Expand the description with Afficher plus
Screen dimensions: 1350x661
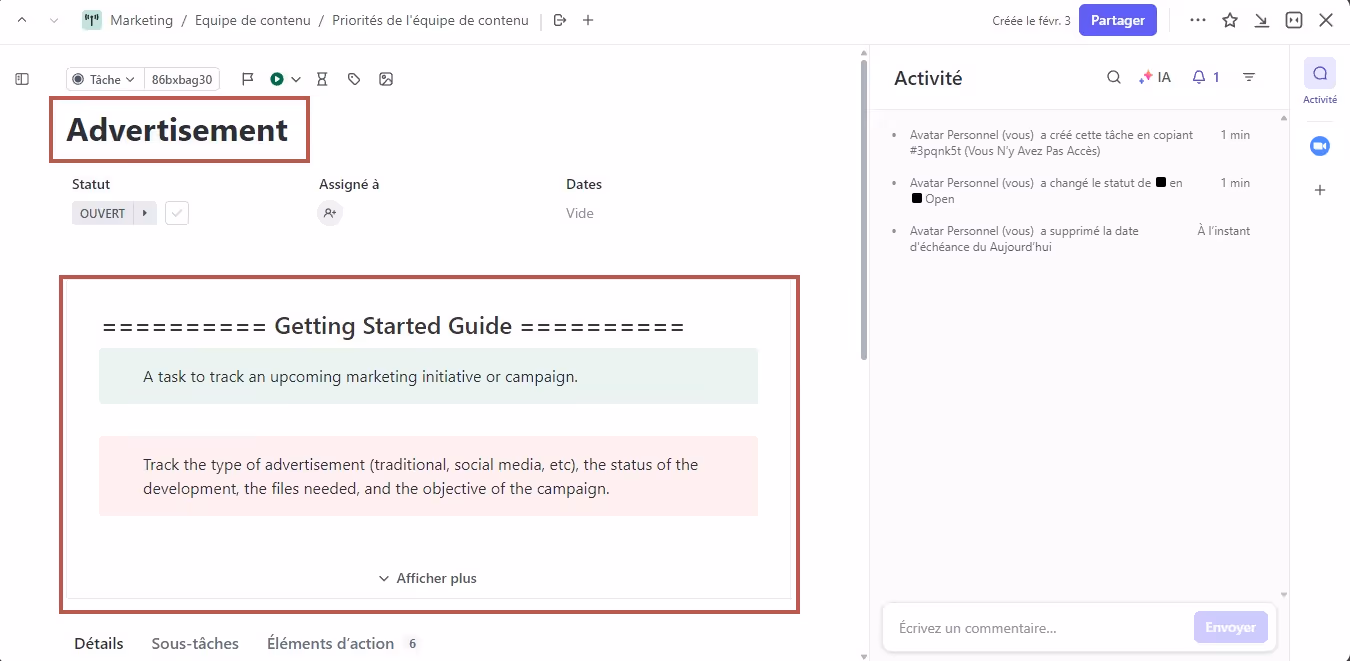pos(428,578)
